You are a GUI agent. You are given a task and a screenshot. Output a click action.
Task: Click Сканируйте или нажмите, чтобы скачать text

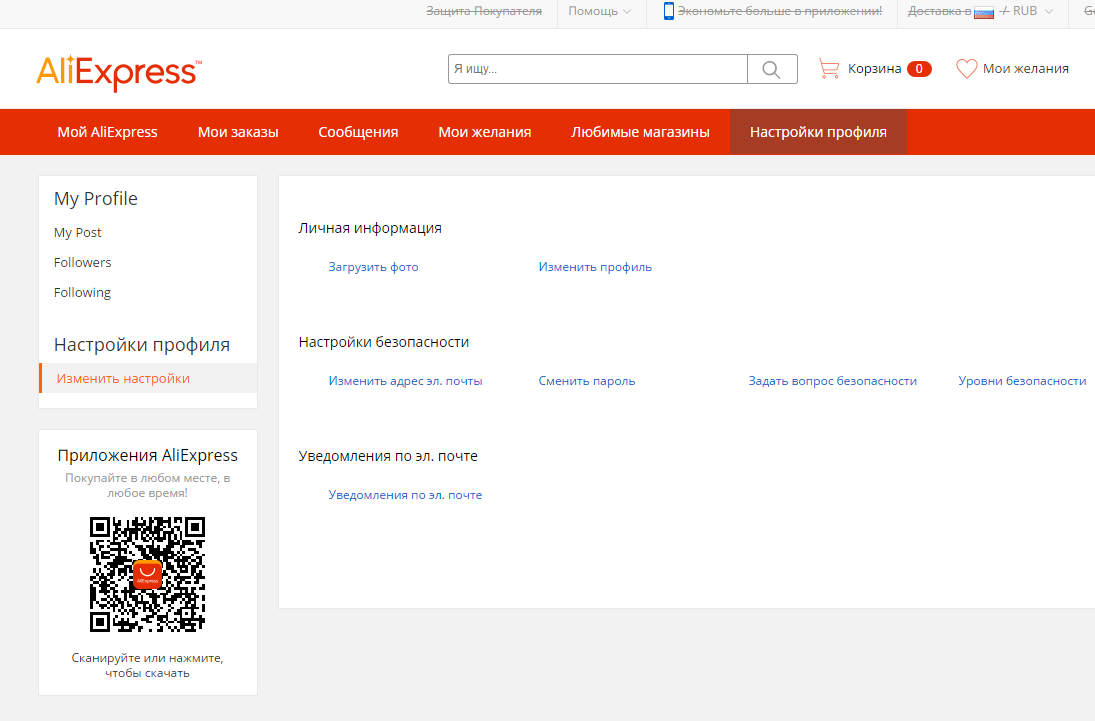pyautogui.click(x=147, y=666)
